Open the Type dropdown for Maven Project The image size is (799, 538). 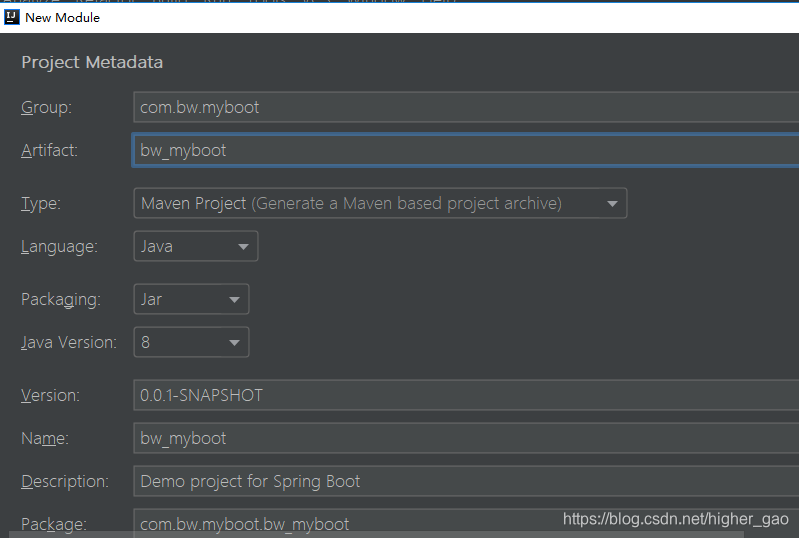(380, 203)
